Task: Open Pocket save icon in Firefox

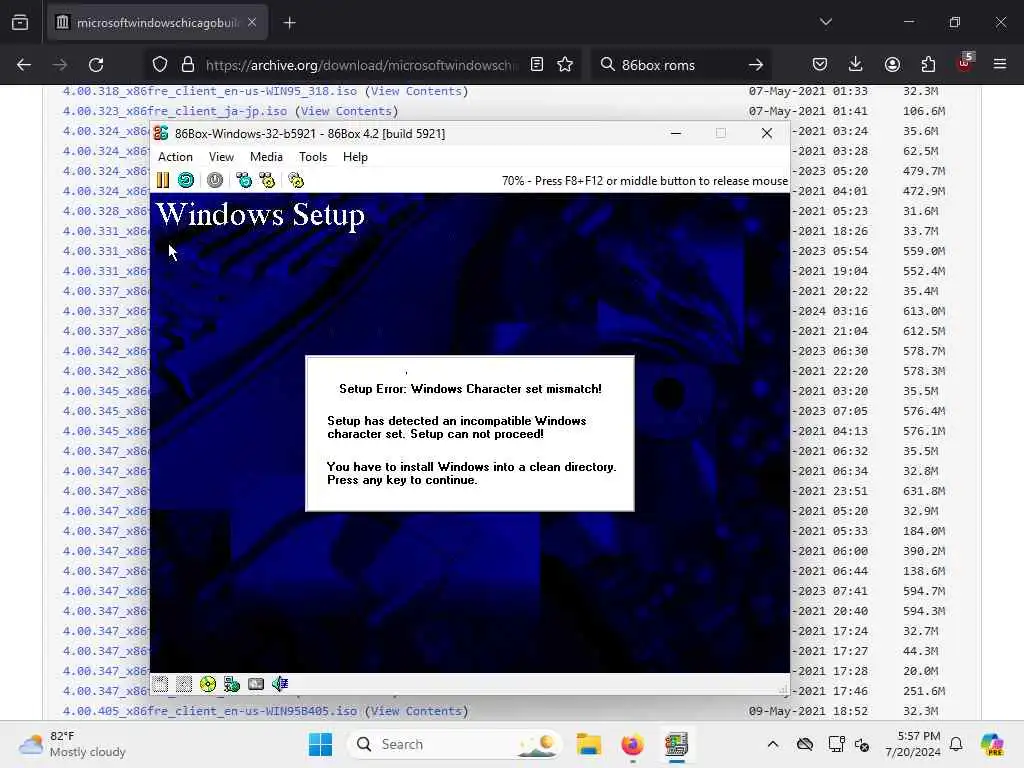Action: click(820, 64)
